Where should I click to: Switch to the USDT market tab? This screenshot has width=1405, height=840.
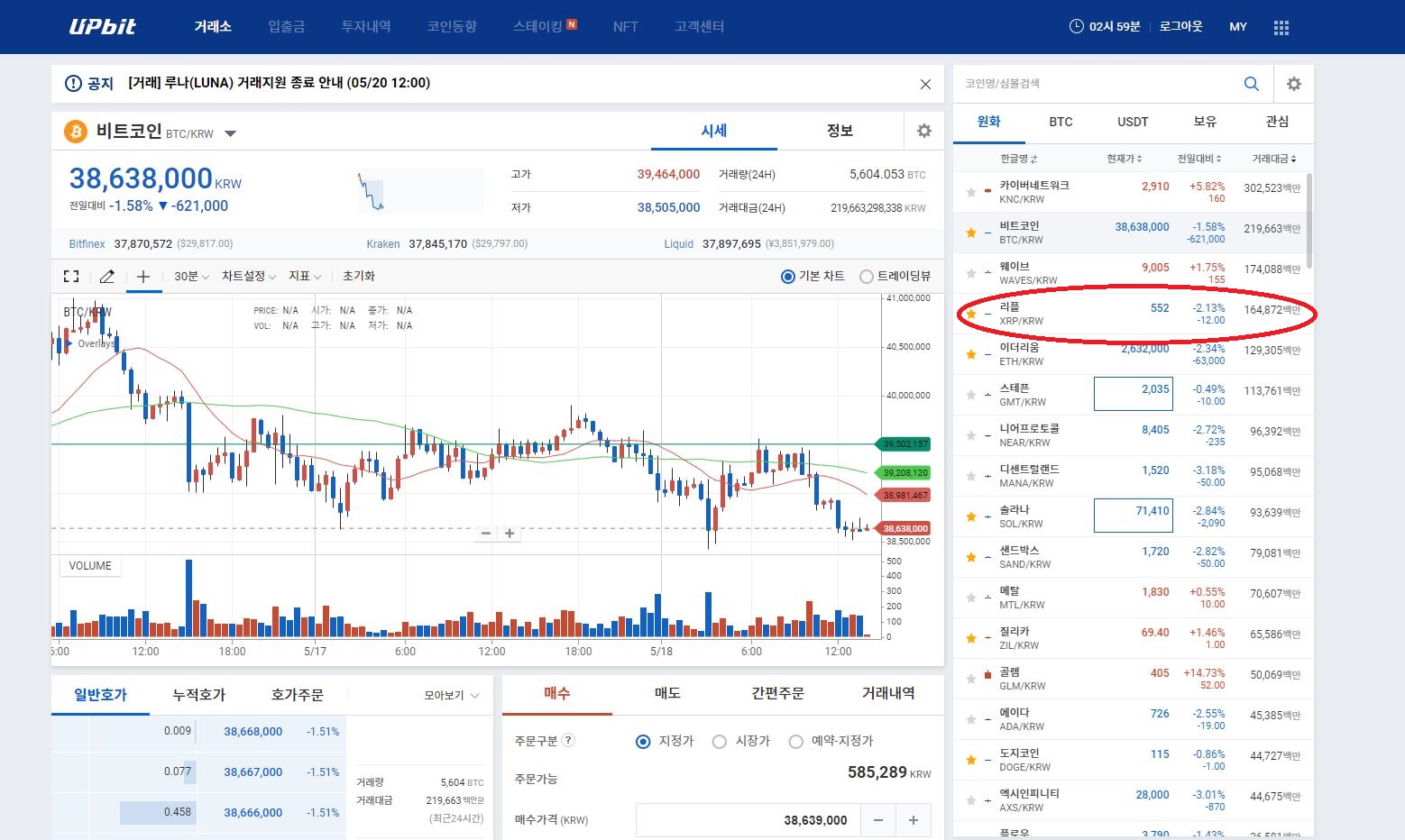coord(1133,122)
